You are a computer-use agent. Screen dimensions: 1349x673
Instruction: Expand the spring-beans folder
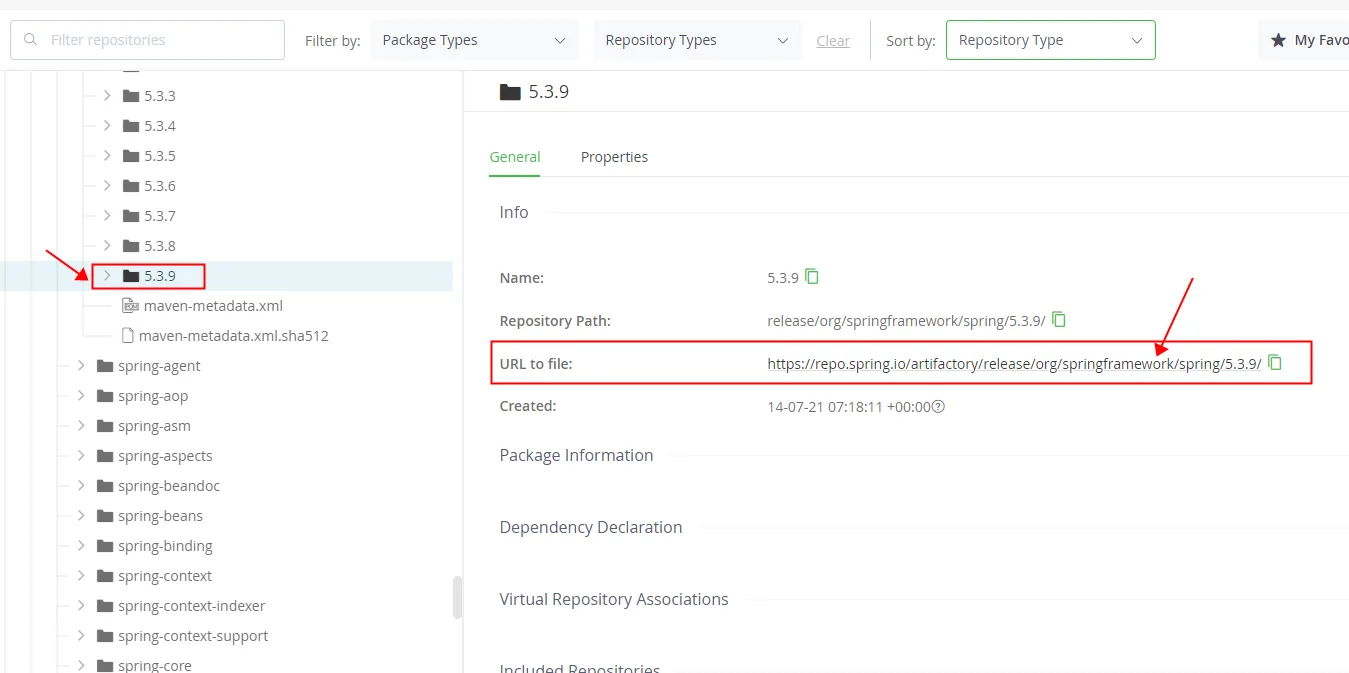81,516
